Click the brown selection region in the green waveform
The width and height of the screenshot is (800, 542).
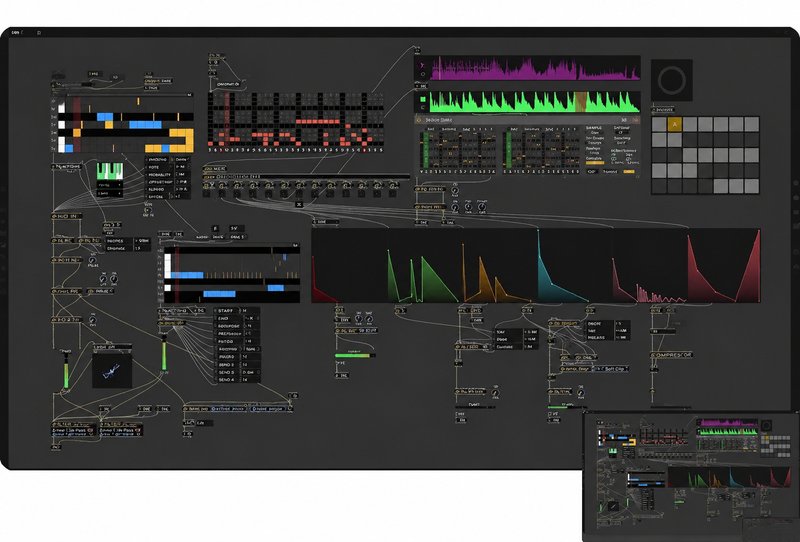(x=581, y=102)
